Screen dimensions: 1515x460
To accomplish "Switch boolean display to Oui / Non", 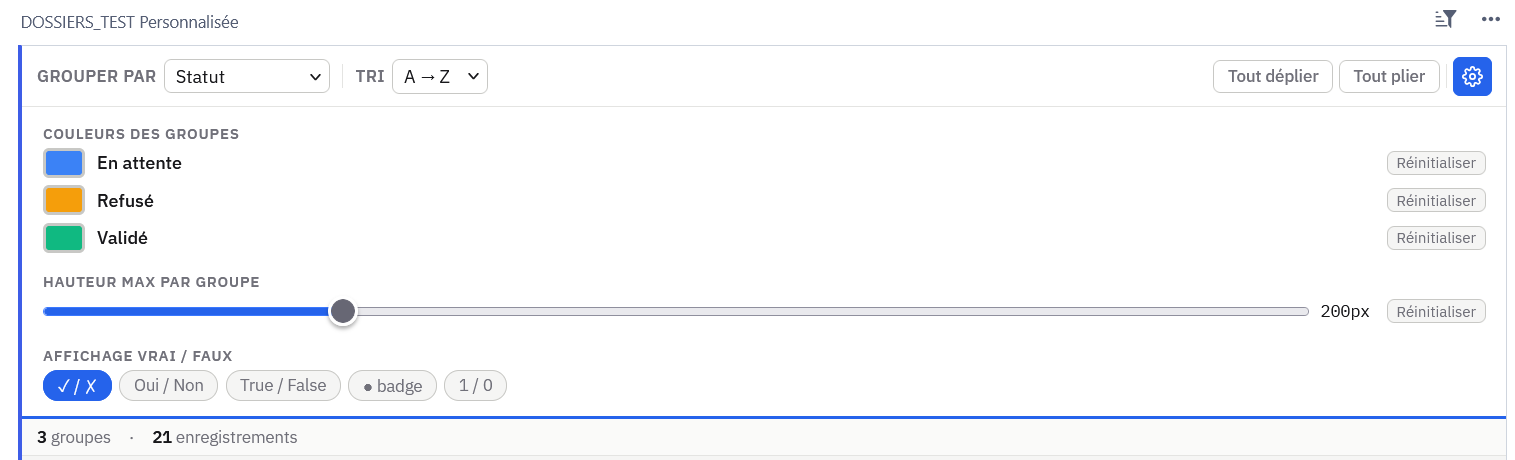I will [168, 386].
